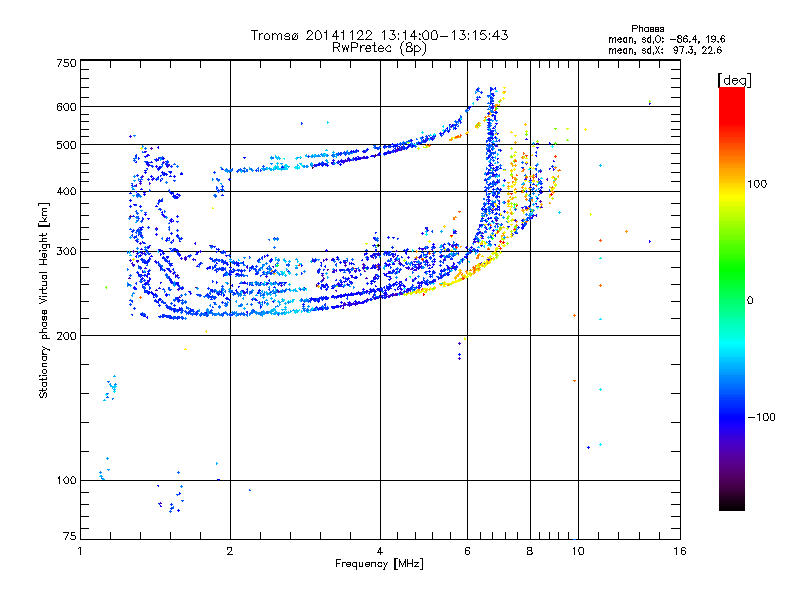Click the '600' y-axis tick label

click(66, 107)
